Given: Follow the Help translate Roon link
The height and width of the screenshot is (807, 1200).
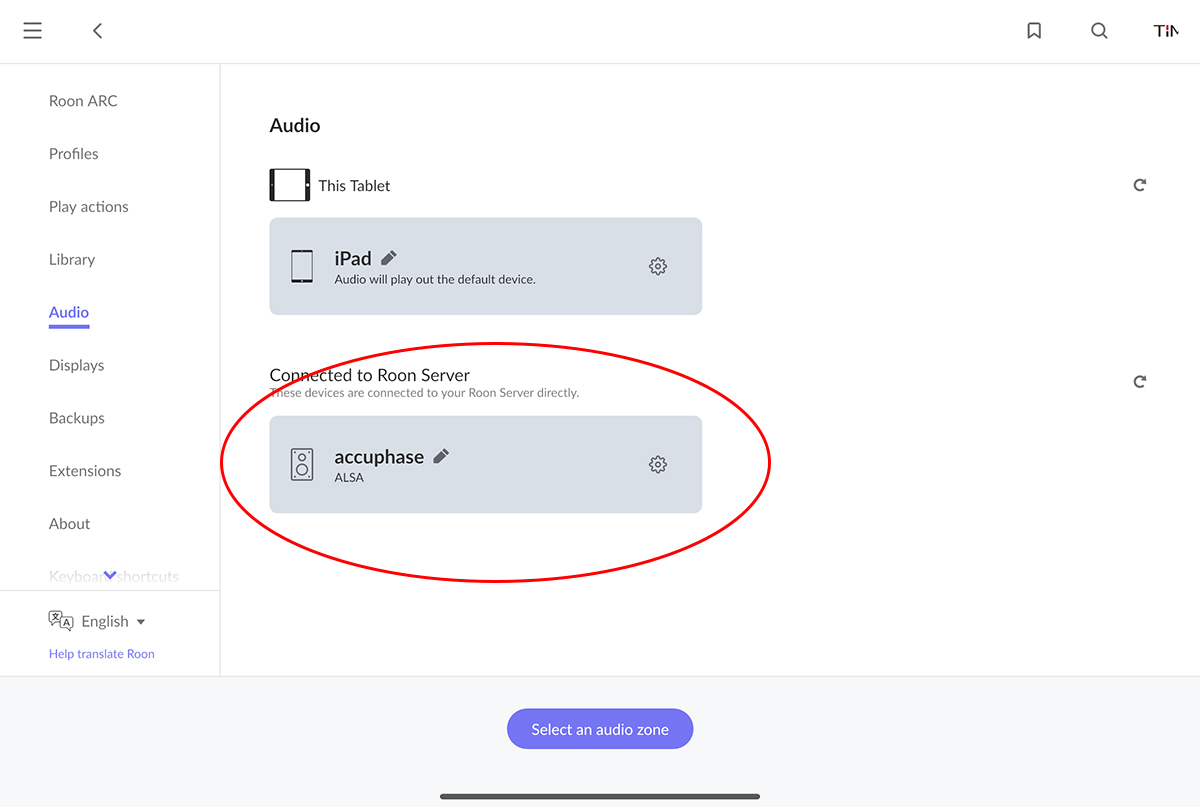Looking at the screenshot, I should pos(102,654).
